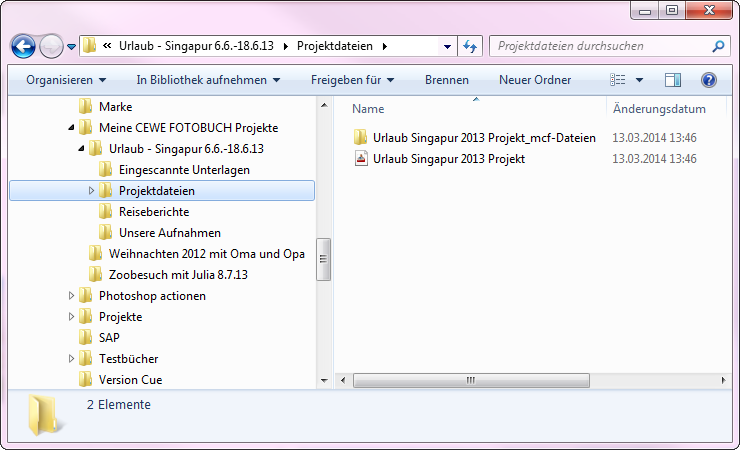Open the 'Freigeben für' menu
The image size is (740, 450).
[x=352, y=80]
